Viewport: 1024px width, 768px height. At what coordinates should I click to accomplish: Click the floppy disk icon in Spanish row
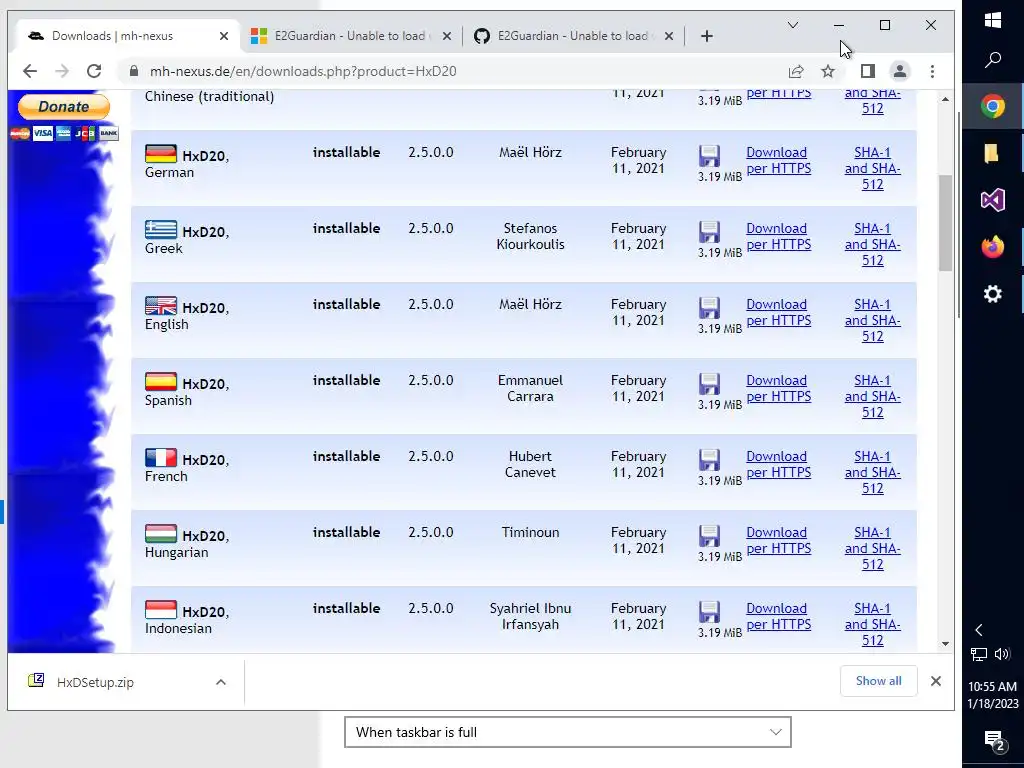click(709, 384)
